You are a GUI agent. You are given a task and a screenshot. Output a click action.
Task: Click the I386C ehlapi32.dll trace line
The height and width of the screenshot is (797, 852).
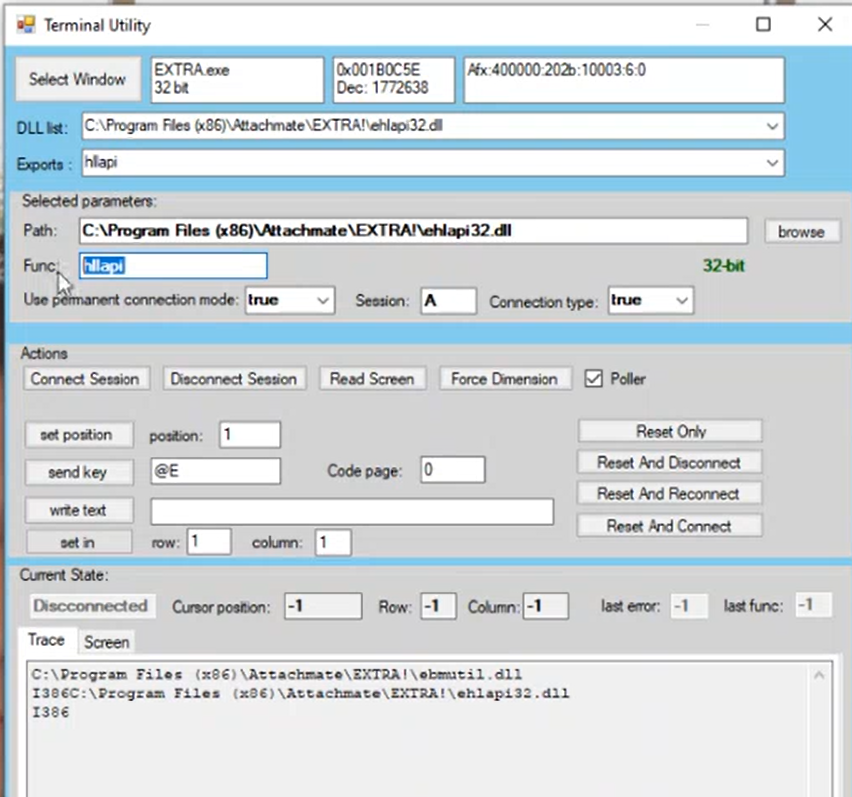point(300,694)
